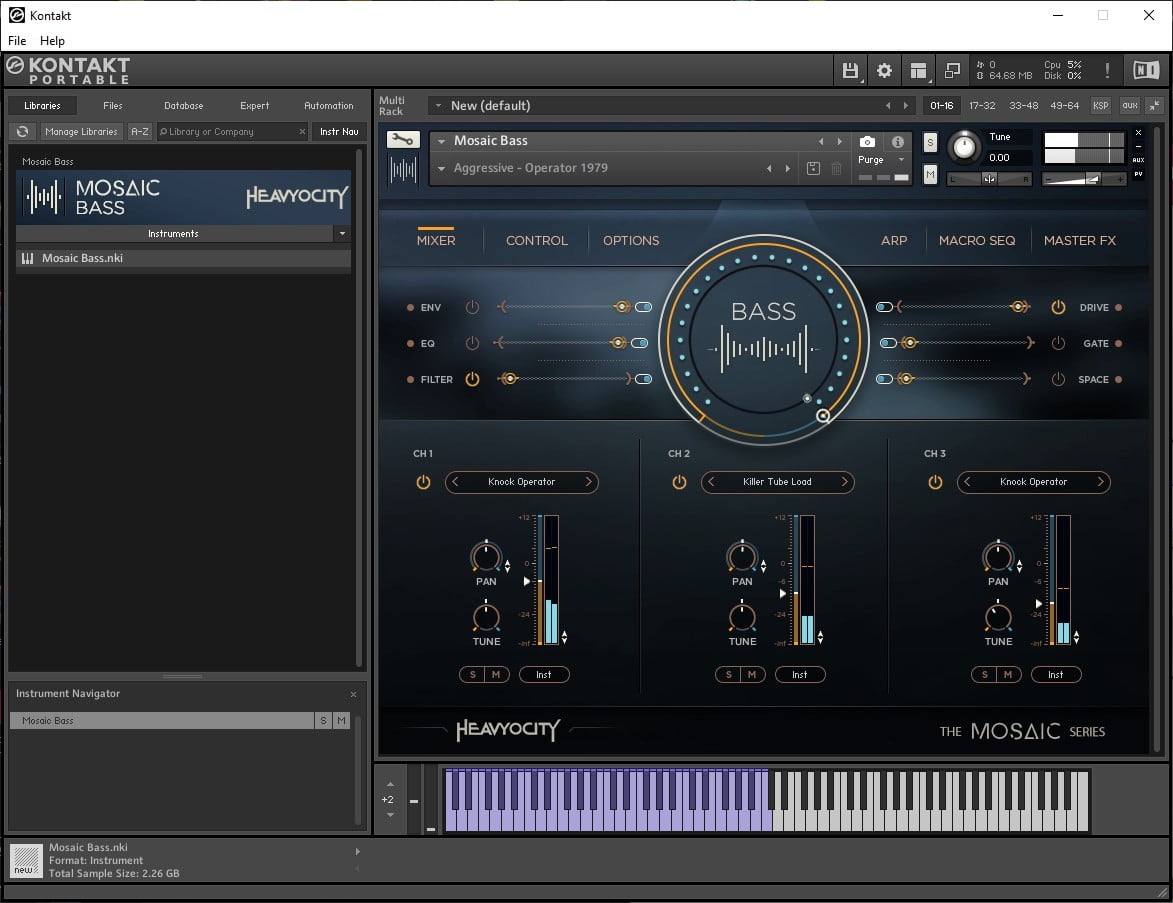The image size is (1173, 903).
Task: Click CH 3 mute M button
Action: point(1008,675)
